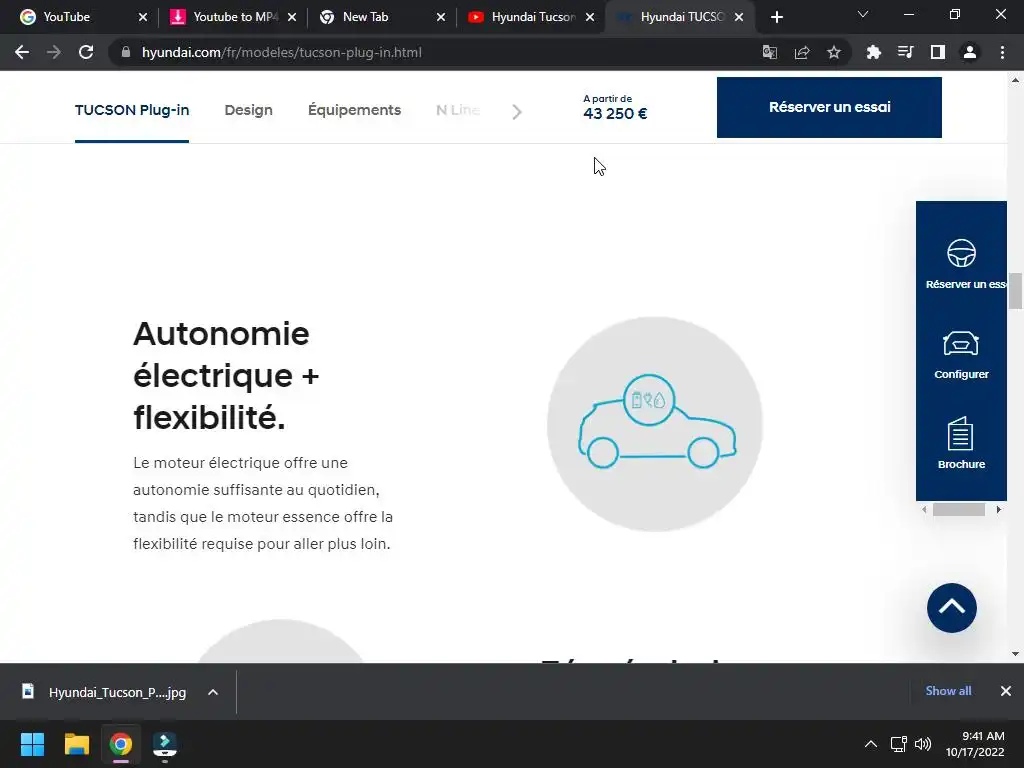Open the Google Translate page icon
This screenshot has width=1024, height=768.
point(770,52)
